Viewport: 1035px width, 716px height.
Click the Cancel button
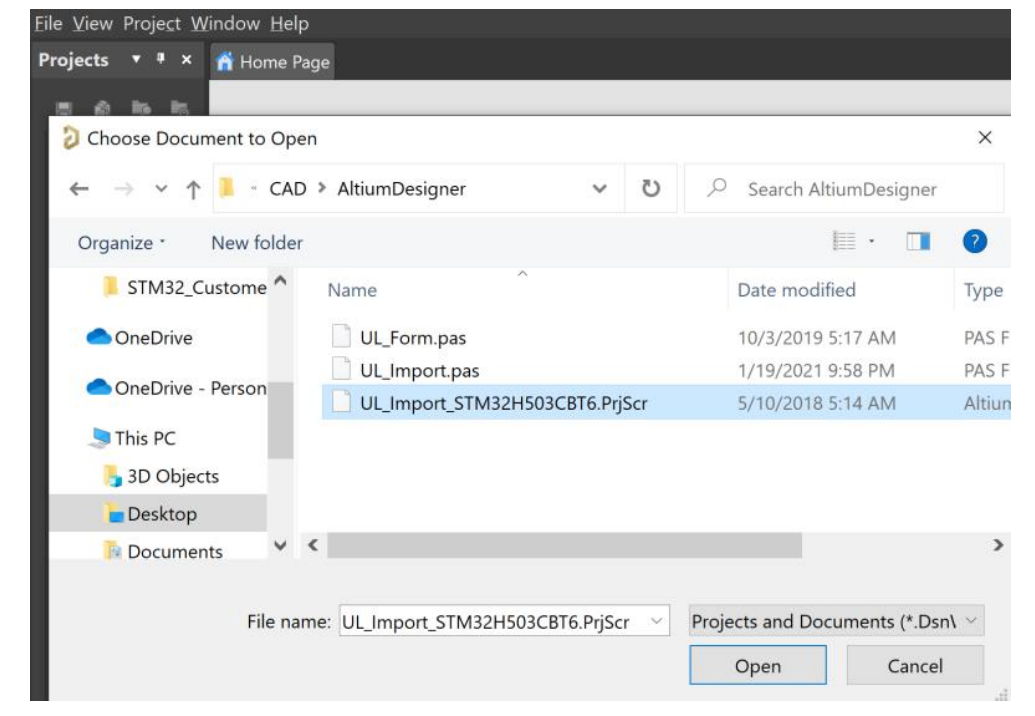[915, 665]
